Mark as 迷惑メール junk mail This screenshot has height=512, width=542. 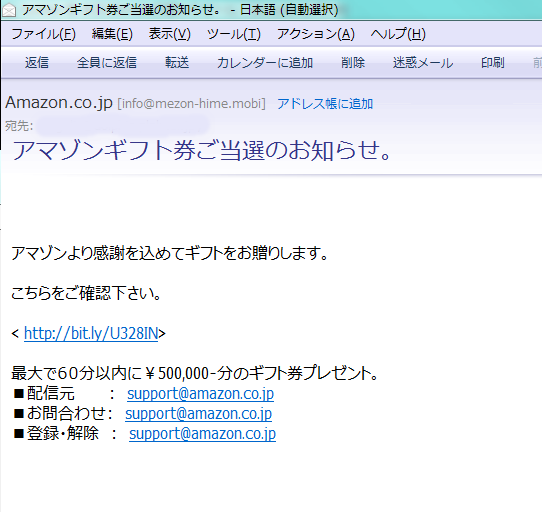tap(423, 63)
